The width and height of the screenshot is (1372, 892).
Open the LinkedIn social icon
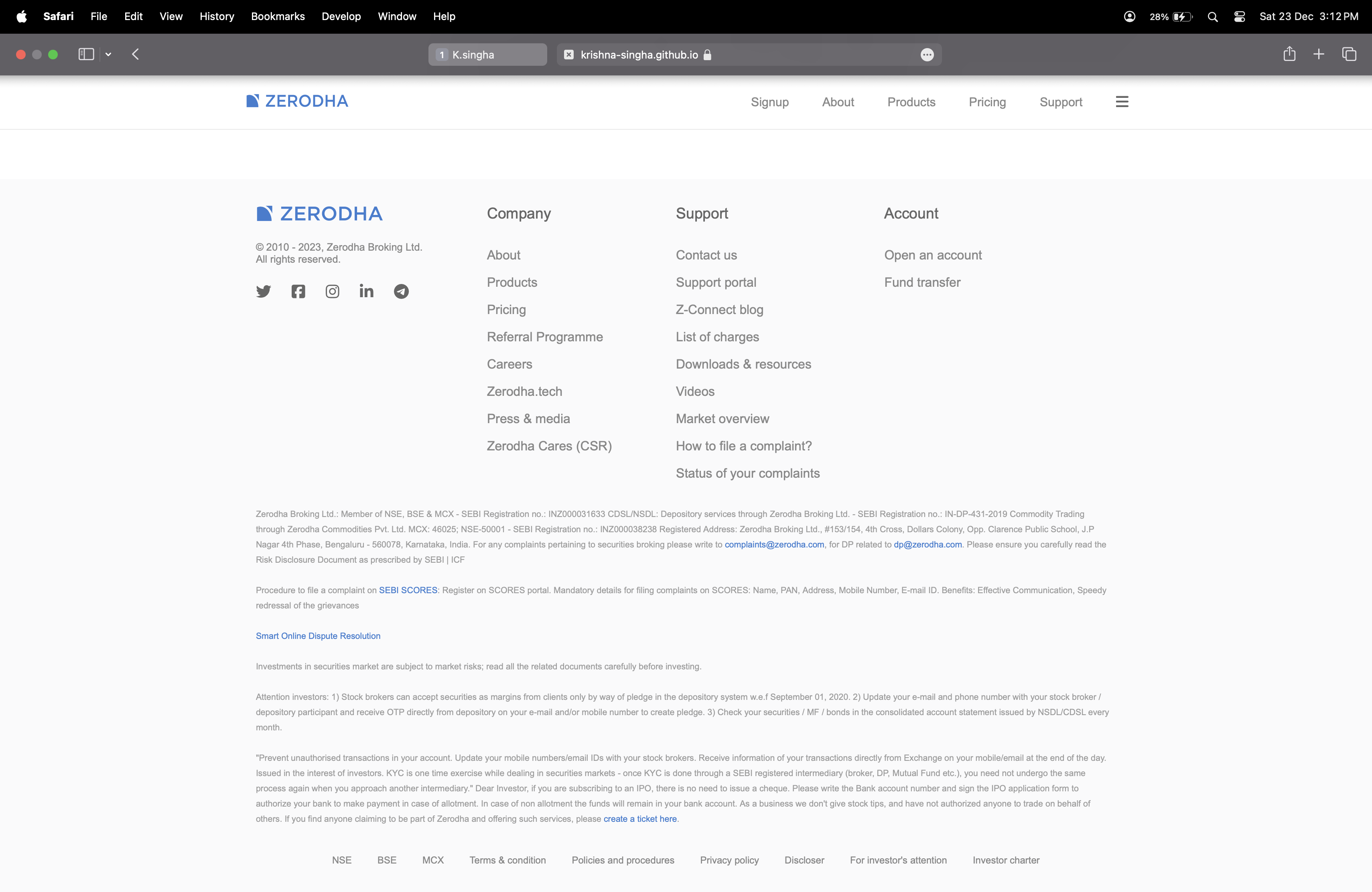(x=367, y=291)
